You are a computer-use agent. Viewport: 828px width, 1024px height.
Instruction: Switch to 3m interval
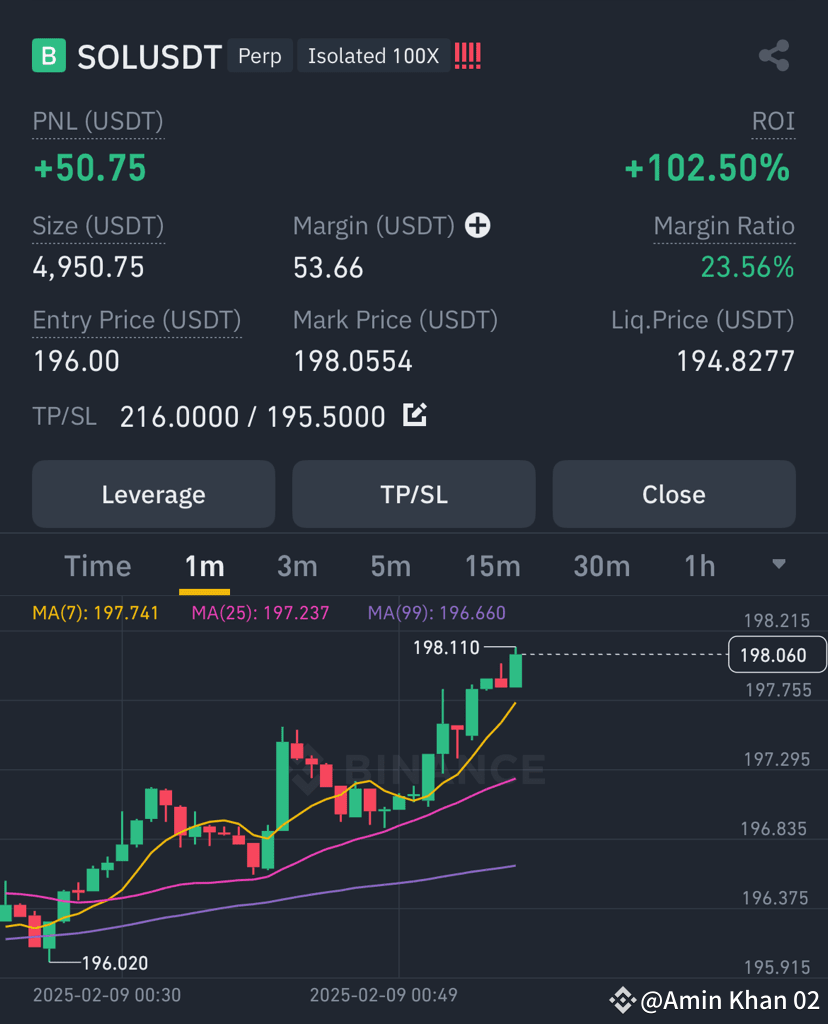[x=297, y=566]
